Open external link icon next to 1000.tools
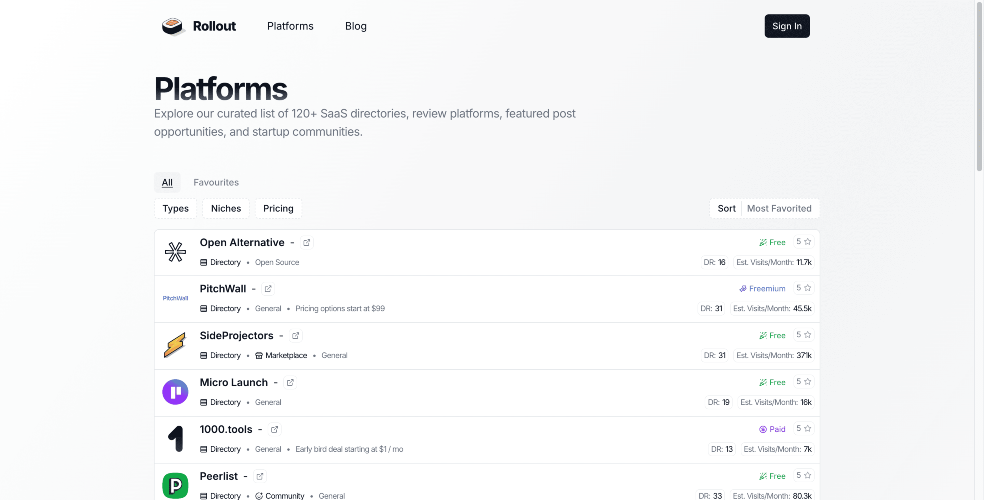 point(274,430)
